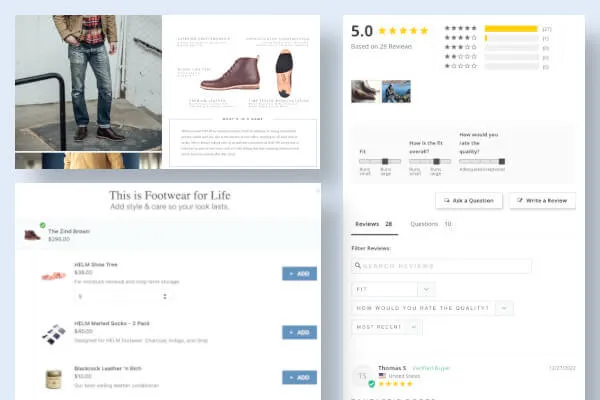Viewport: 600px width, 400px height.
Task: Filter by four-star rating row
Action: pyautogui.click(x=497, y=38)
